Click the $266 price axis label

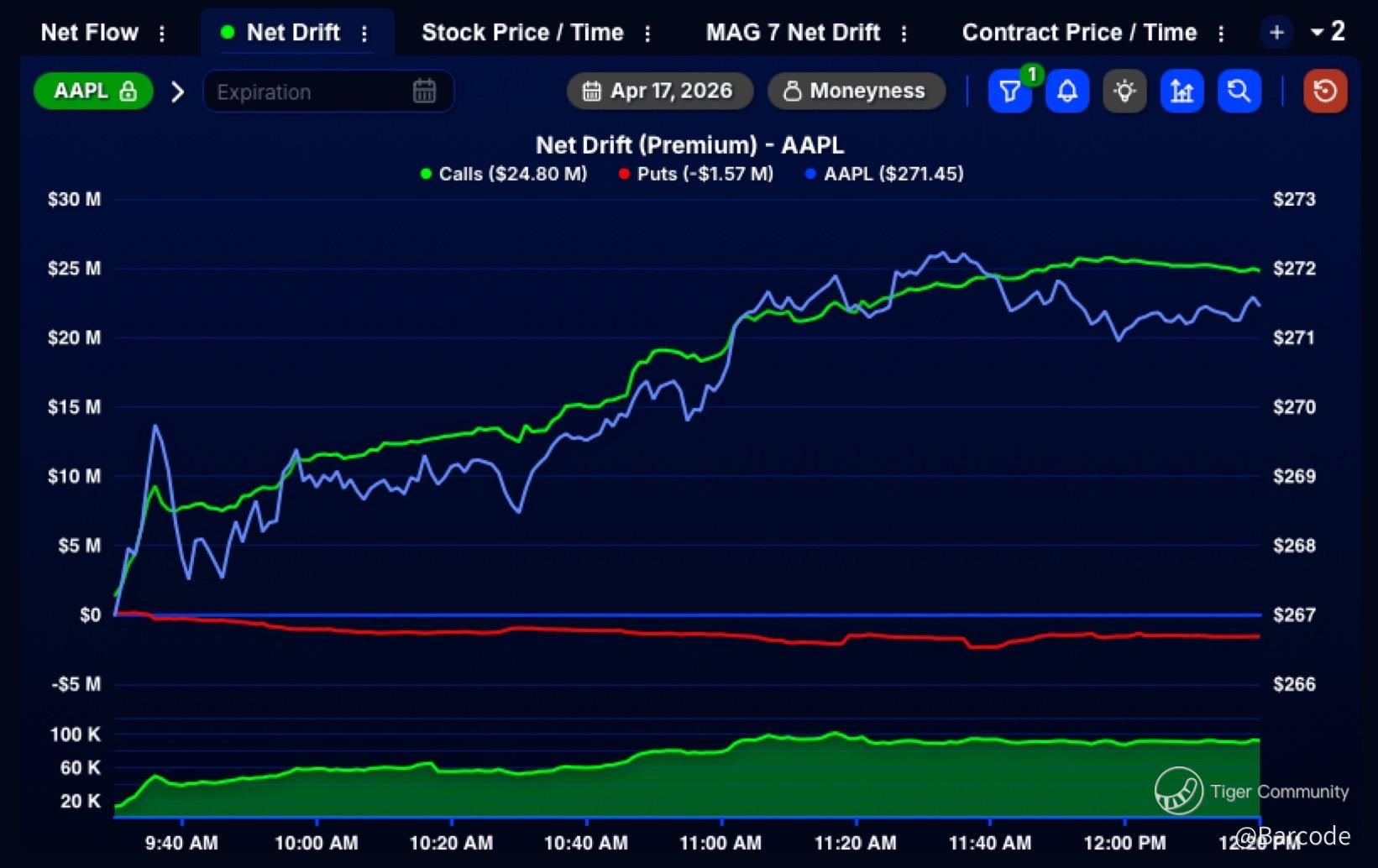click(1294, 684)
